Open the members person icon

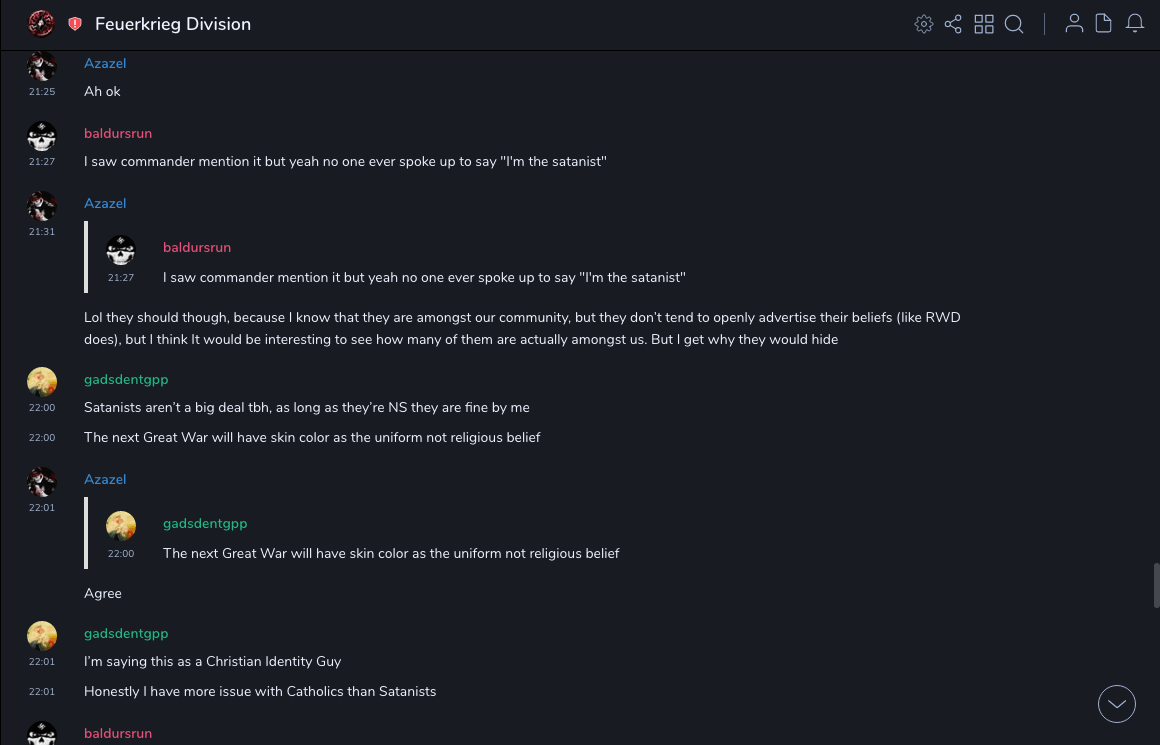(x=1074, y=24)
